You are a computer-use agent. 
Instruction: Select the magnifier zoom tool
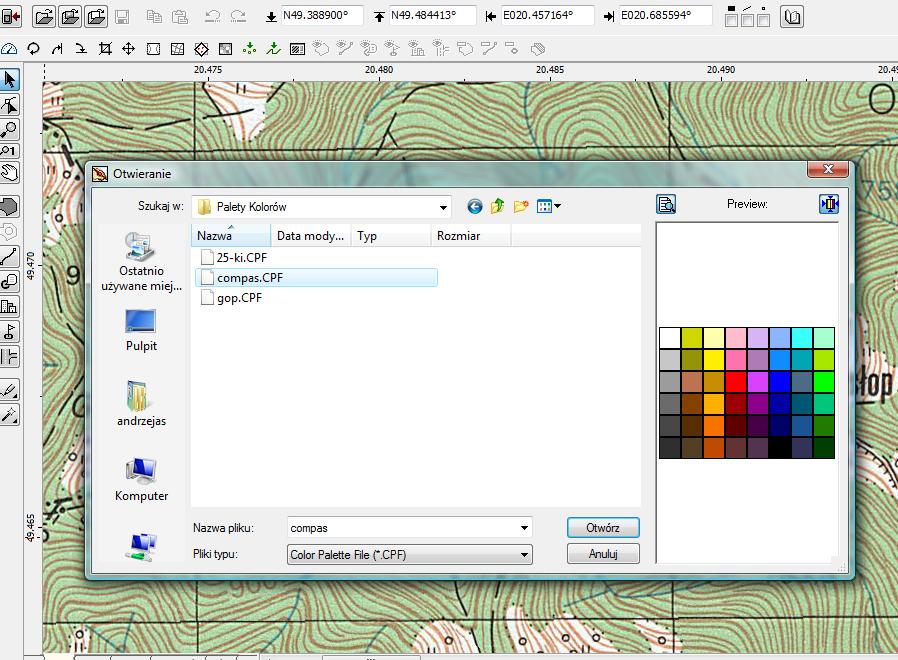pos(10,129)
